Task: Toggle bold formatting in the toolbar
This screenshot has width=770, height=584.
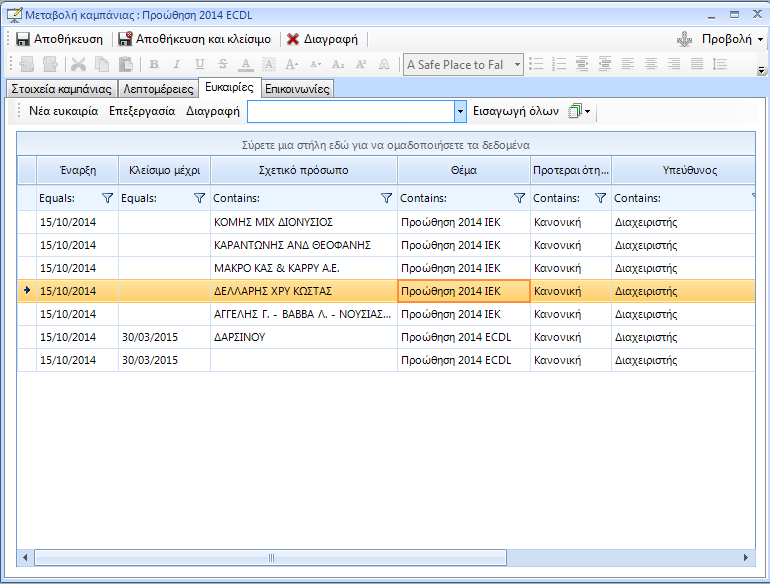Action: click(154, 65)
